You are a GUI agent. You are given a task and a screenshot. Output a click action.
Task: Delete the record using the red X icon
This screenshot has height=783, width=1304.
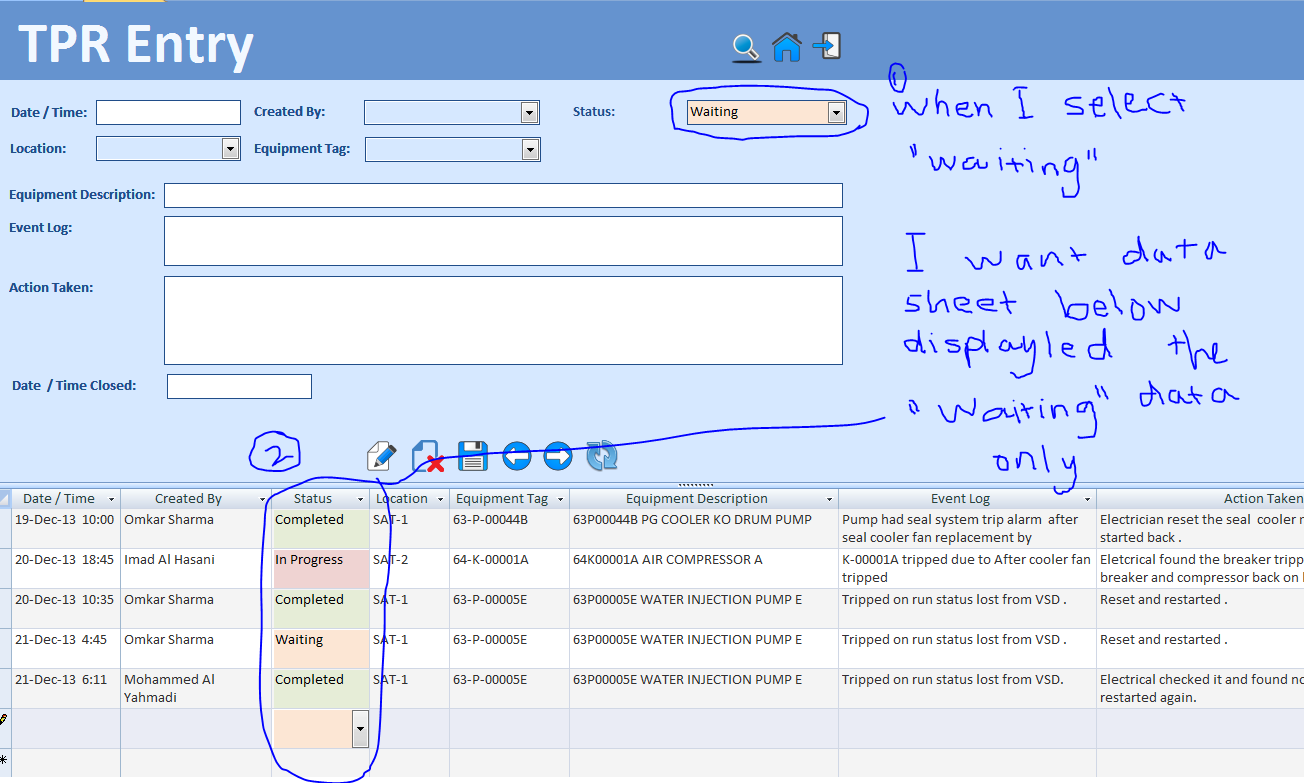(x=428, y=457)
